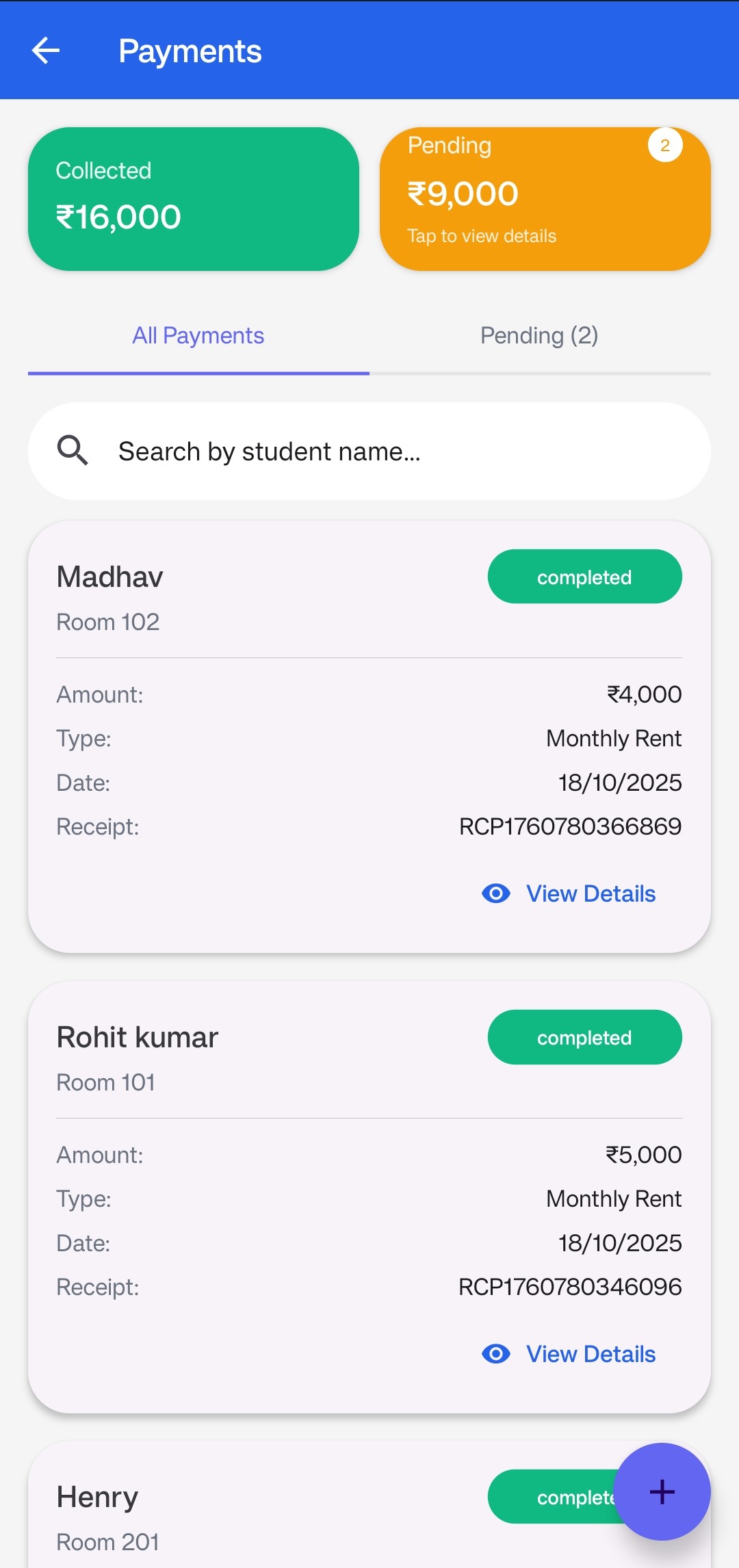The height and width of the screenshot is (1568, 739).
Task: Click the search magnifier icon
Action: pos(73,451)
